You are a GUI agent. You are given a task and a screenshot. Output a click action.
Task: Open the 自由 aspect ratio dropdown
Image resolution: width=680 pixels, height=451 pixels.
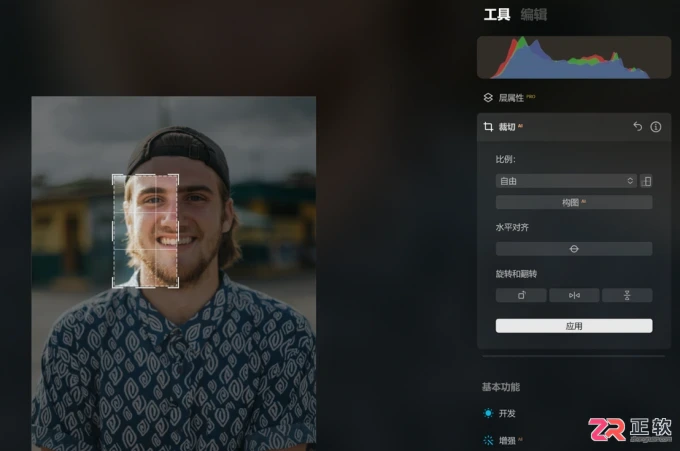point(566,181)
